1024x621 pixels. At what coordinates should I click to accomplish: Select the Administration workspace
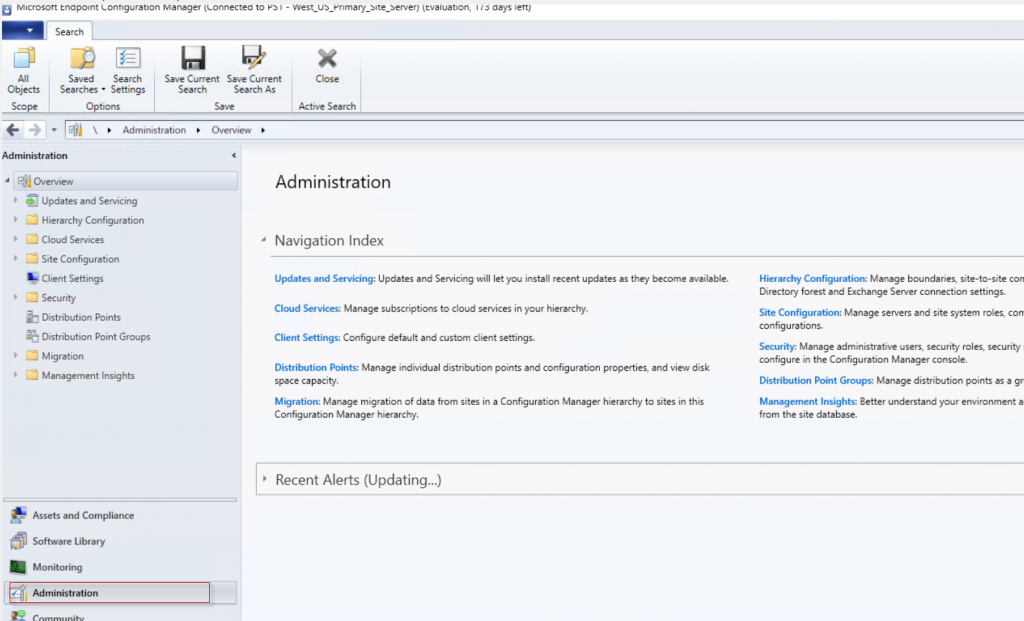(120, 593)
